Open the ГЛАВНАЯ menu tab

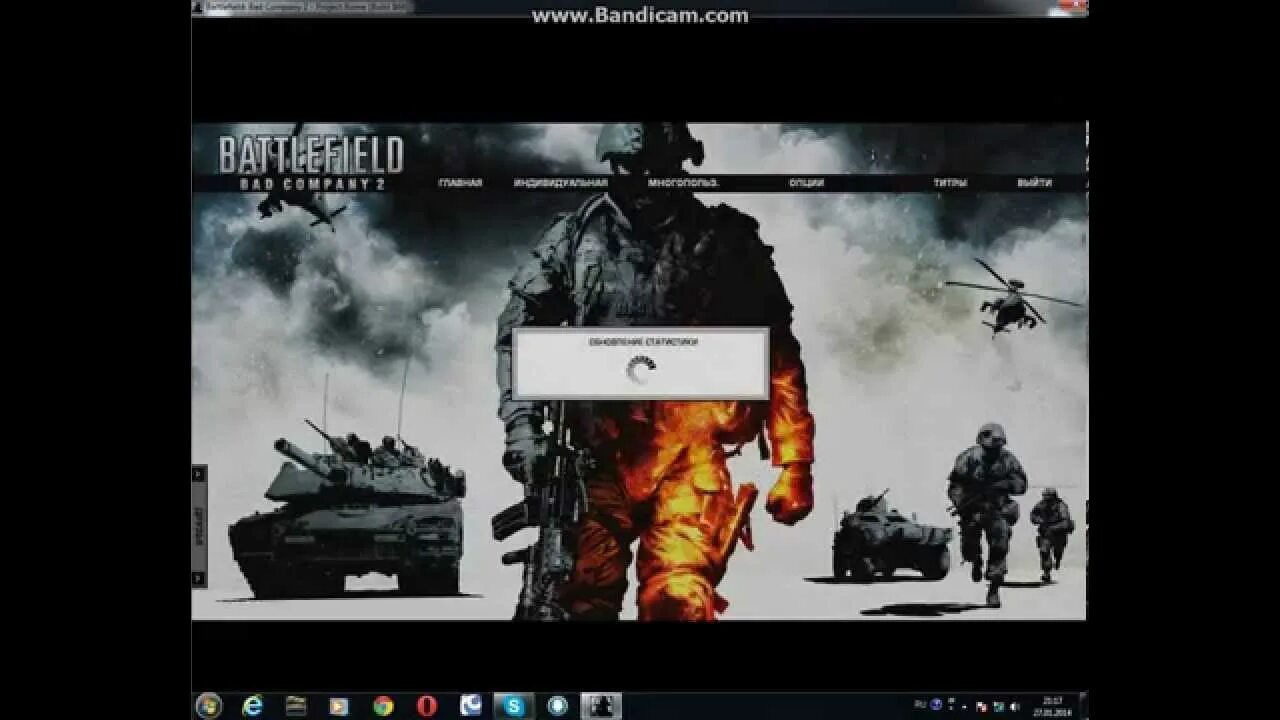[x=460, y=183]
